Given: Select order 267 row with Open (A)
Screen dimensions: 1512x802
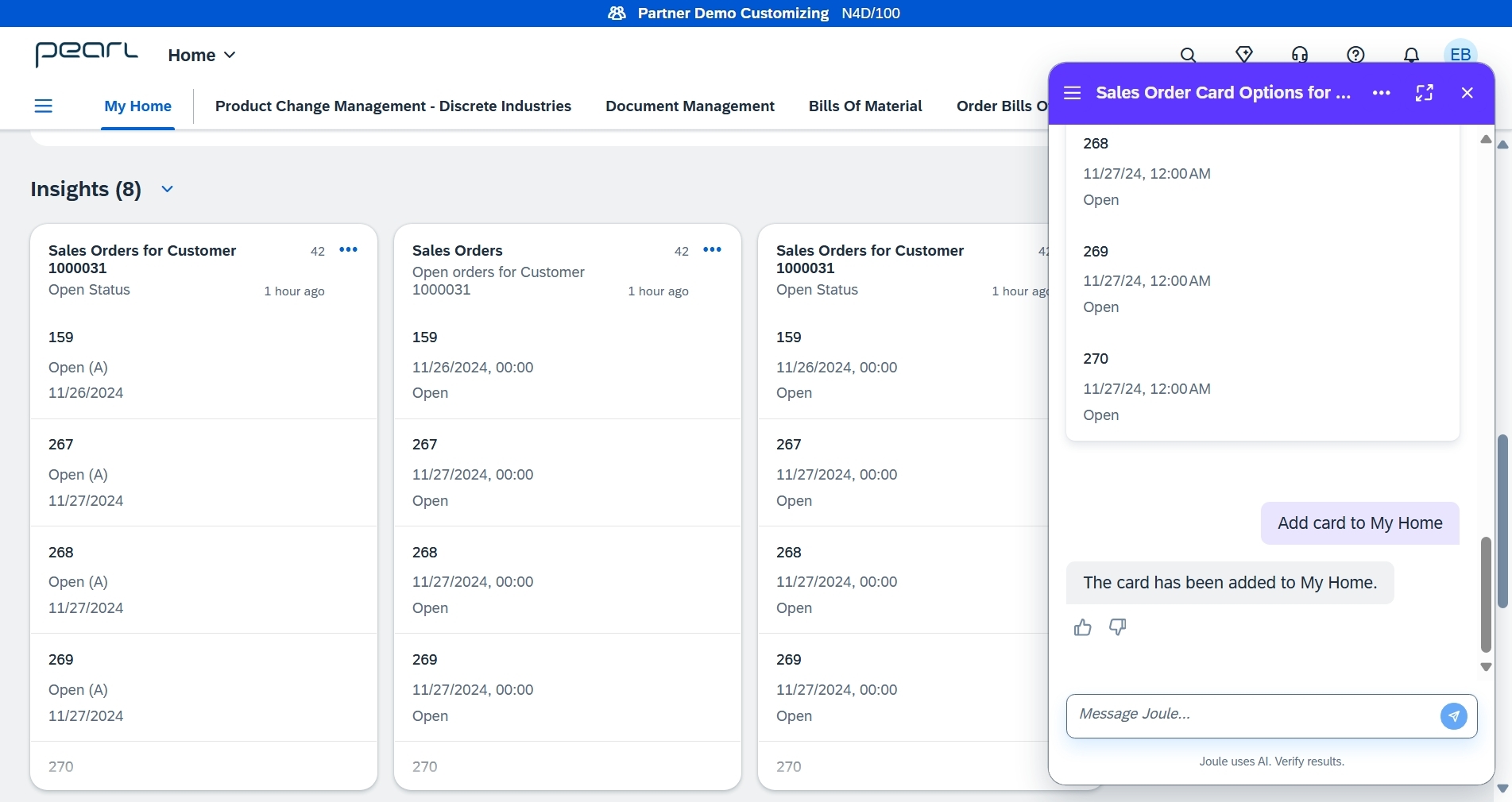Looking at the screenshot, I should tap(203, 472).
